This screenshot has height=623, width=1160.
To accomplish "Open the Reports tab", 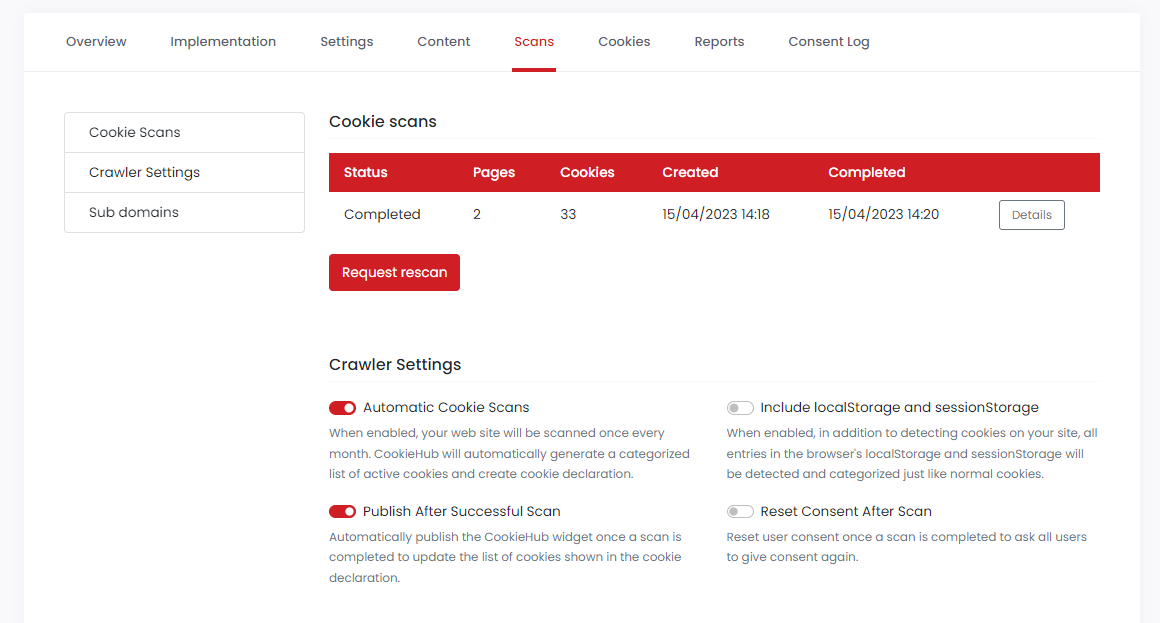I will [719, 41].
